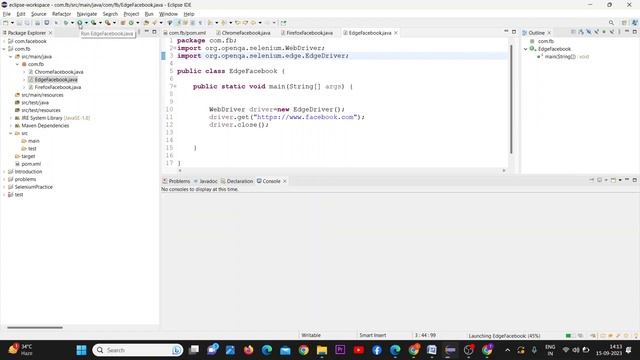Collapse the com.fb project node

tap(4, 49)
